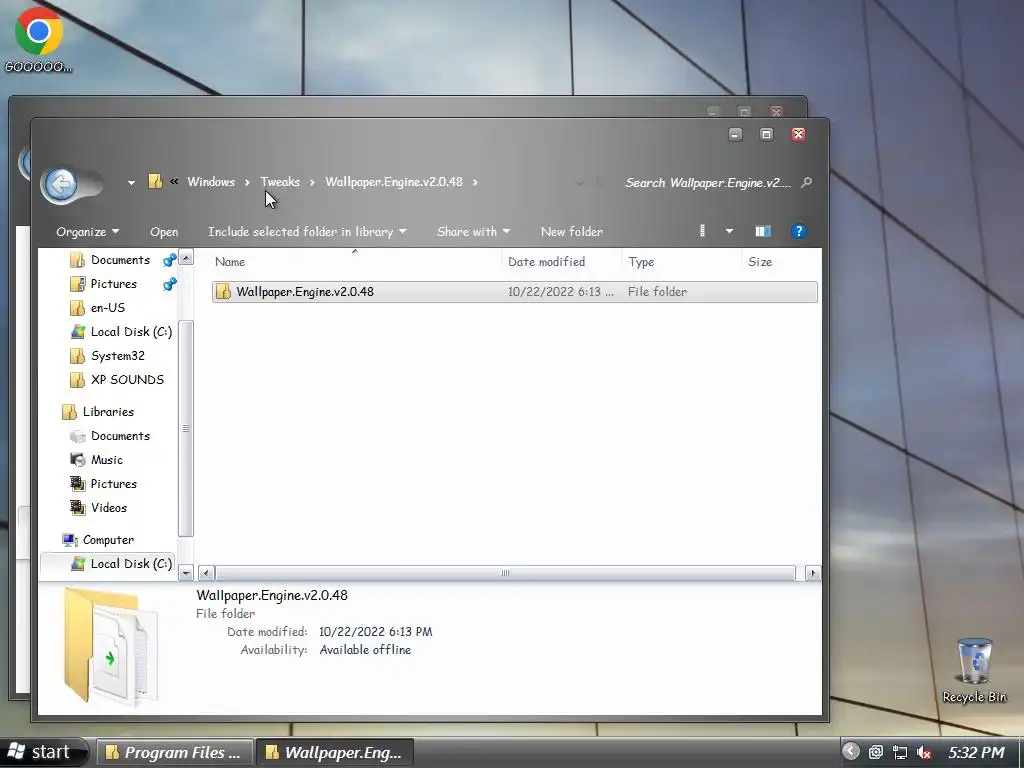Sort by the Size column header
1024x768 pixels.
(x=760, y=262)
